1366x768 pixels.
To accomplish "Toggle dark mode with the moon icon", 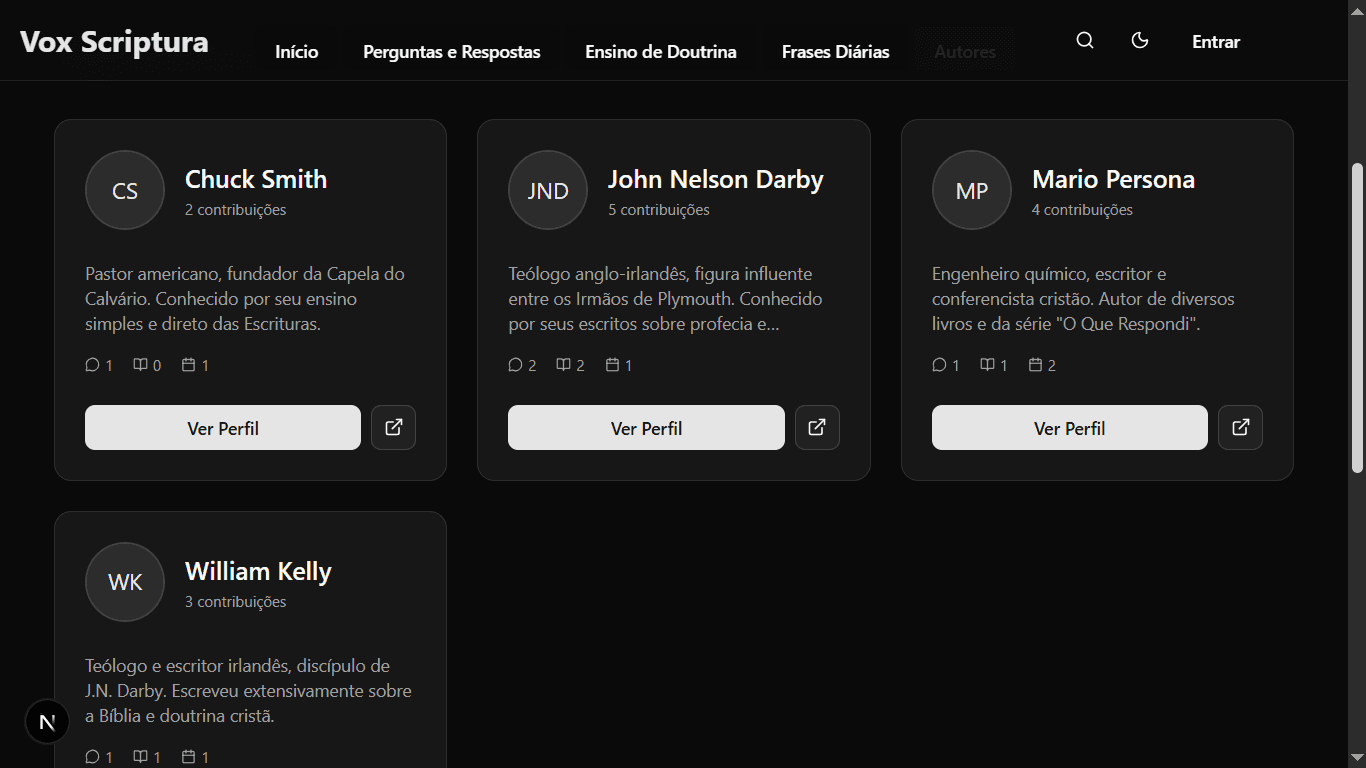I will click(x=1140, y=40).
